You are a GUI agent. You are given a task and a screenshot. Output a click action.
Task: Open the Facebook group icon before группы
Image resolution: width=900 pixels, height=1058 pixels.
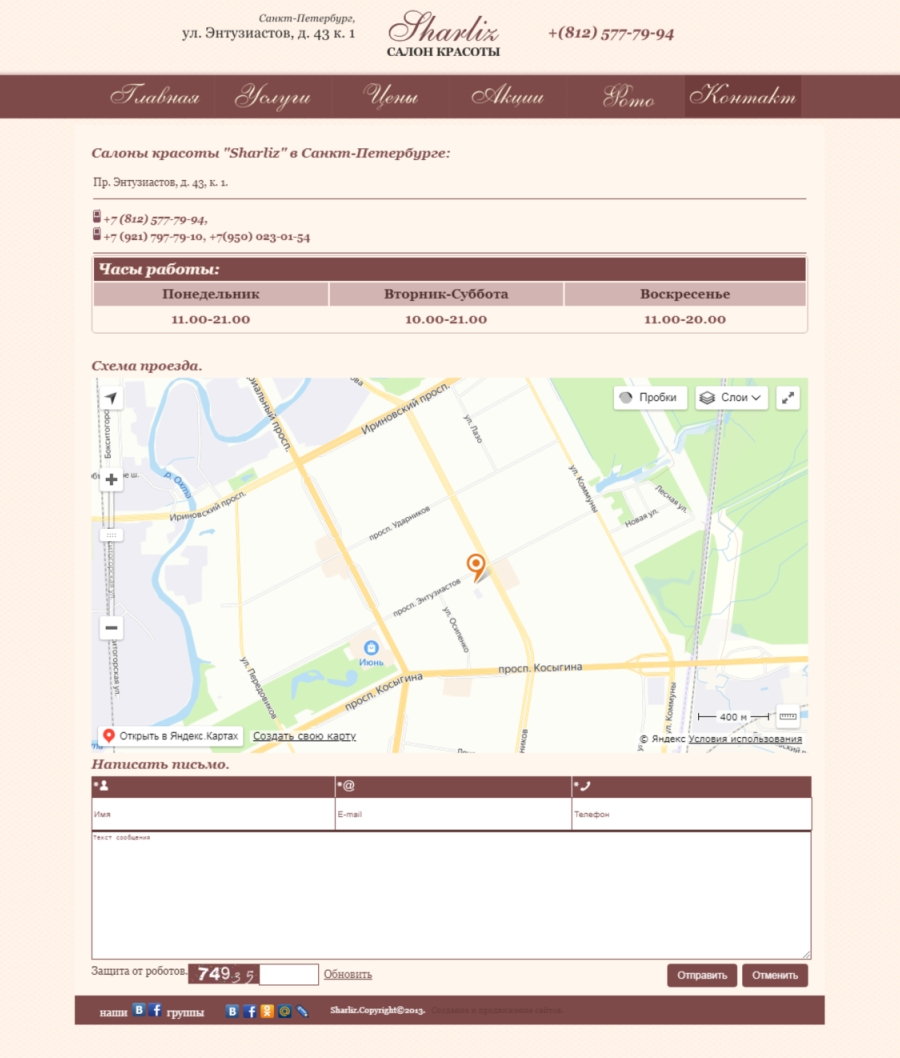tap(156, 1010)
